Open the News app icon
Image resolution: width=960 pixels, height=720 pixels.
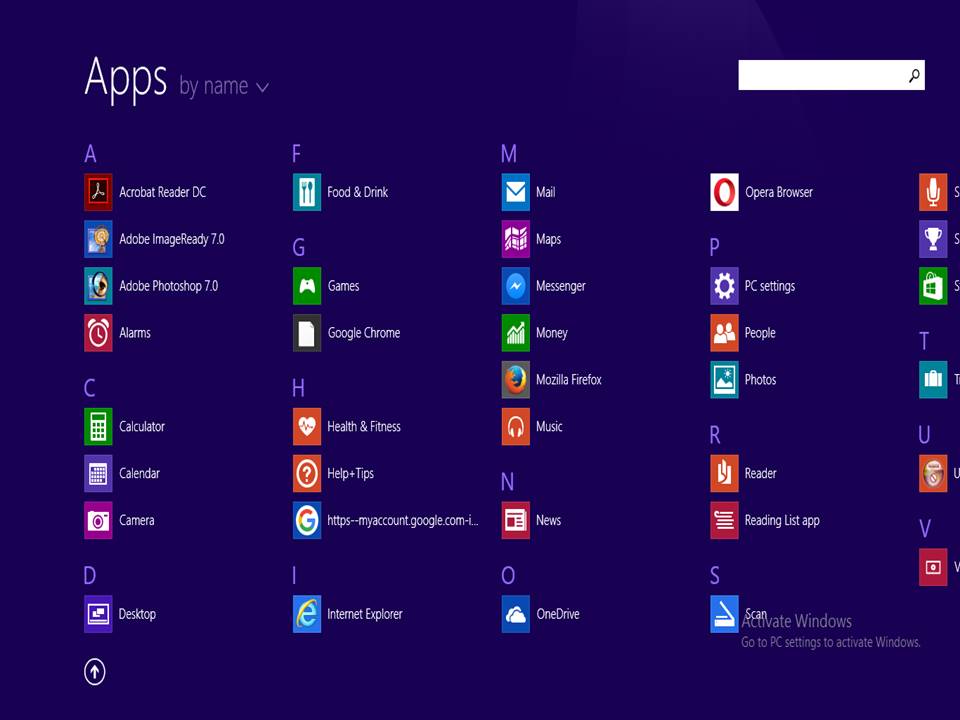pyautogui.click(x=516, y=520)
